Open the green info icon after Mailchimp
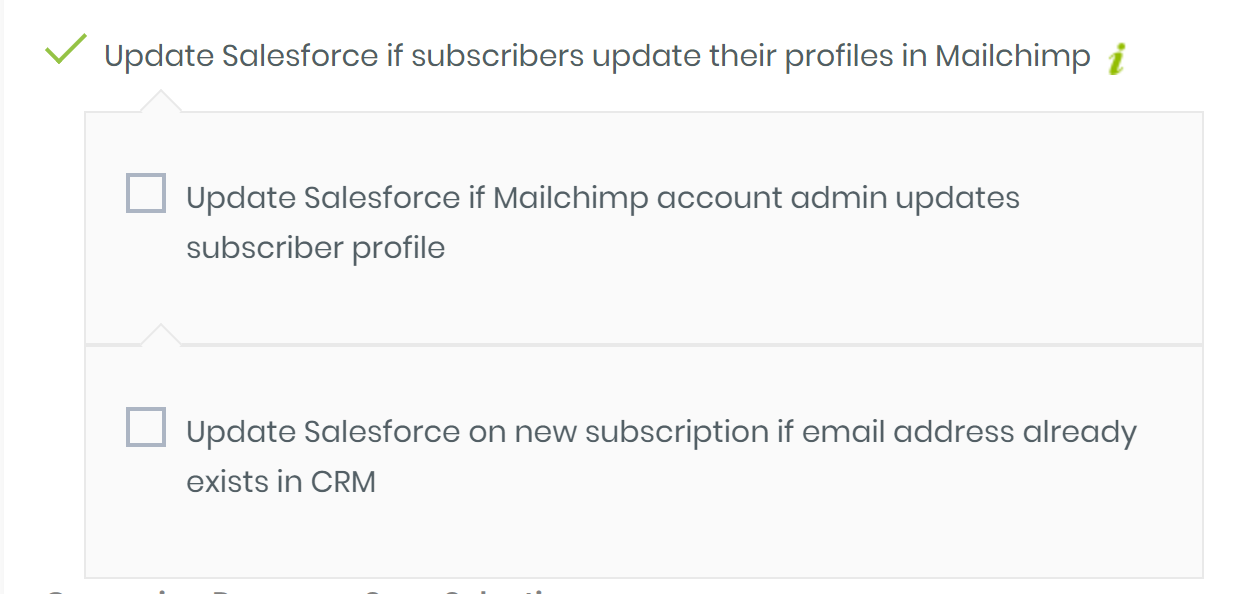Viewport: 1244px width, 594px height. 1117,60
